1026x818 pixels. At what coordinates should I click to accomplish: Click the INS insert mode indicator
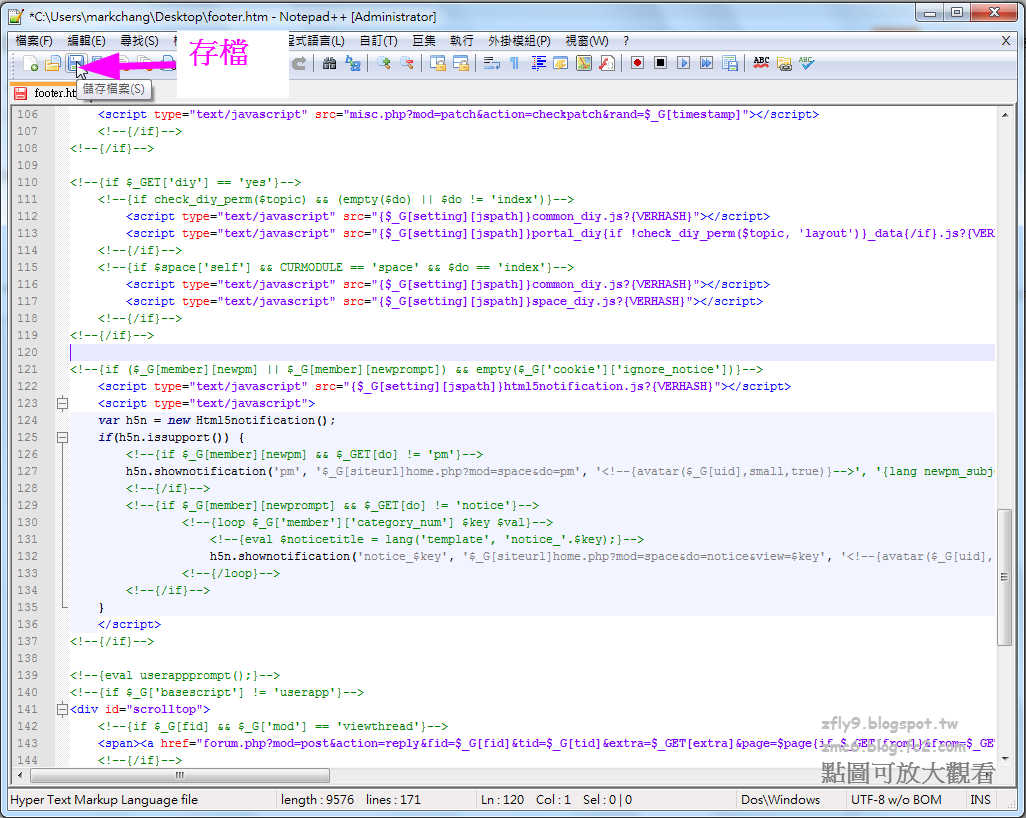coord(980,800)
